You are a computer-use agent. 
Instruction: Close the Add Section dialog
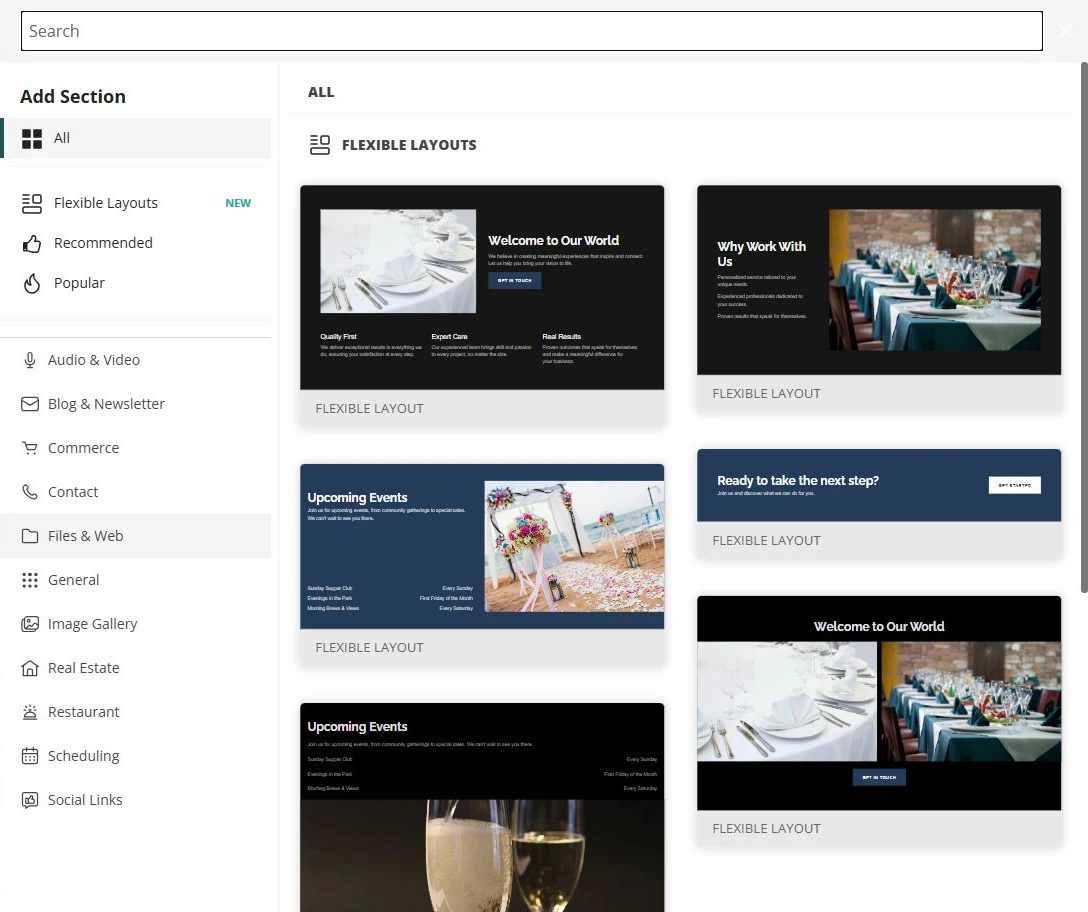tap(1066, 31)
